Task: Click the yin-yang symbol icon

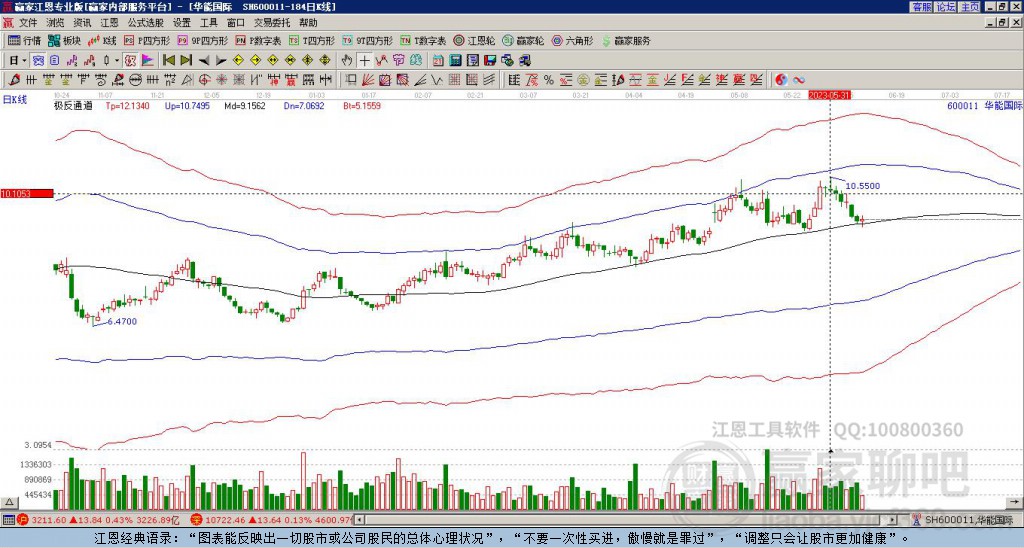Action: pos(781,80)
